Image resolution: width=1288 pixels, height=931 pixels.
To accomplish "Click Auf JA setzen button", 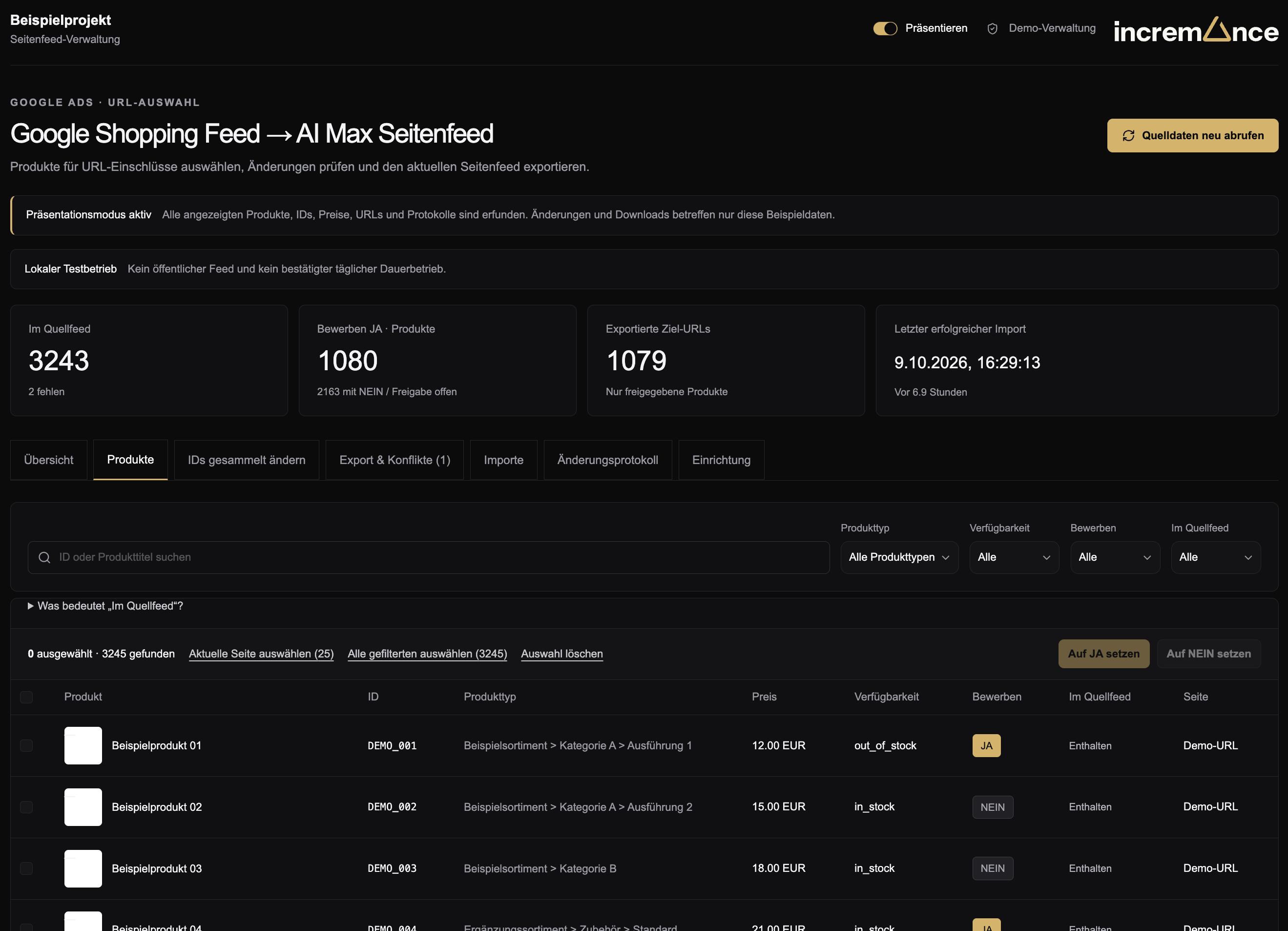I will (x=1103, y=654).
